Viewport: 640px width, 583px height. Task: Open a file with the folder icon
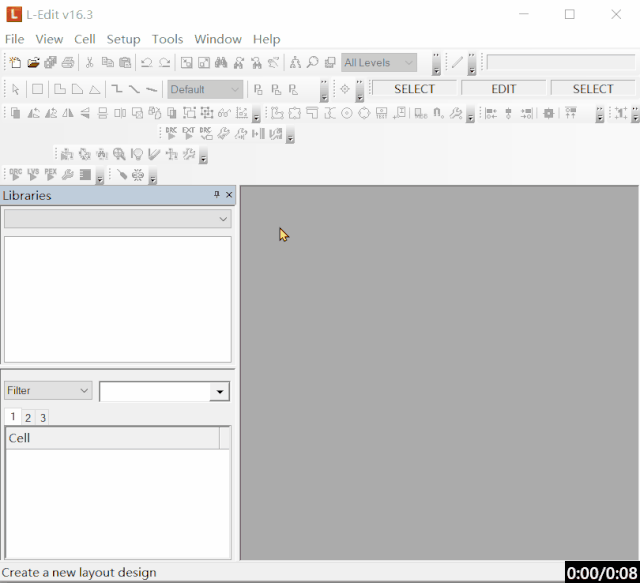(x=33, y=62)
